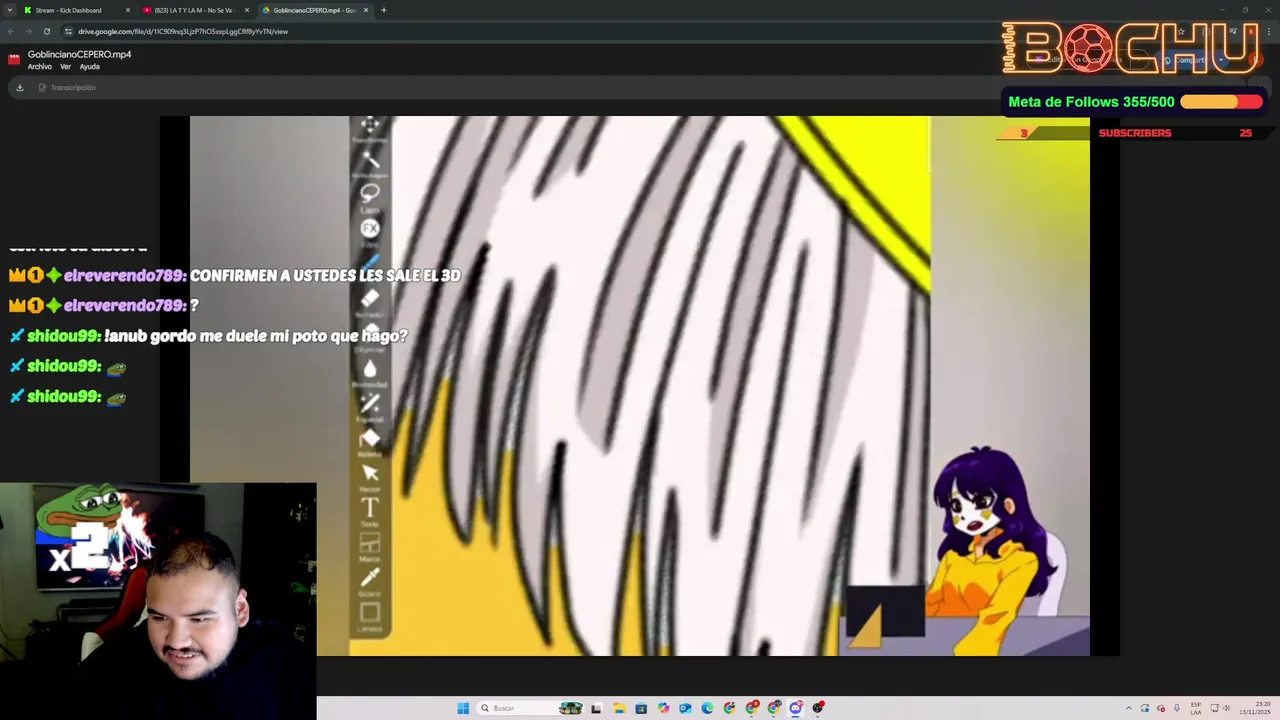The image size is (1280, 720).
Task: Click the Buscar taskbar search box
Action: point(530,708)
